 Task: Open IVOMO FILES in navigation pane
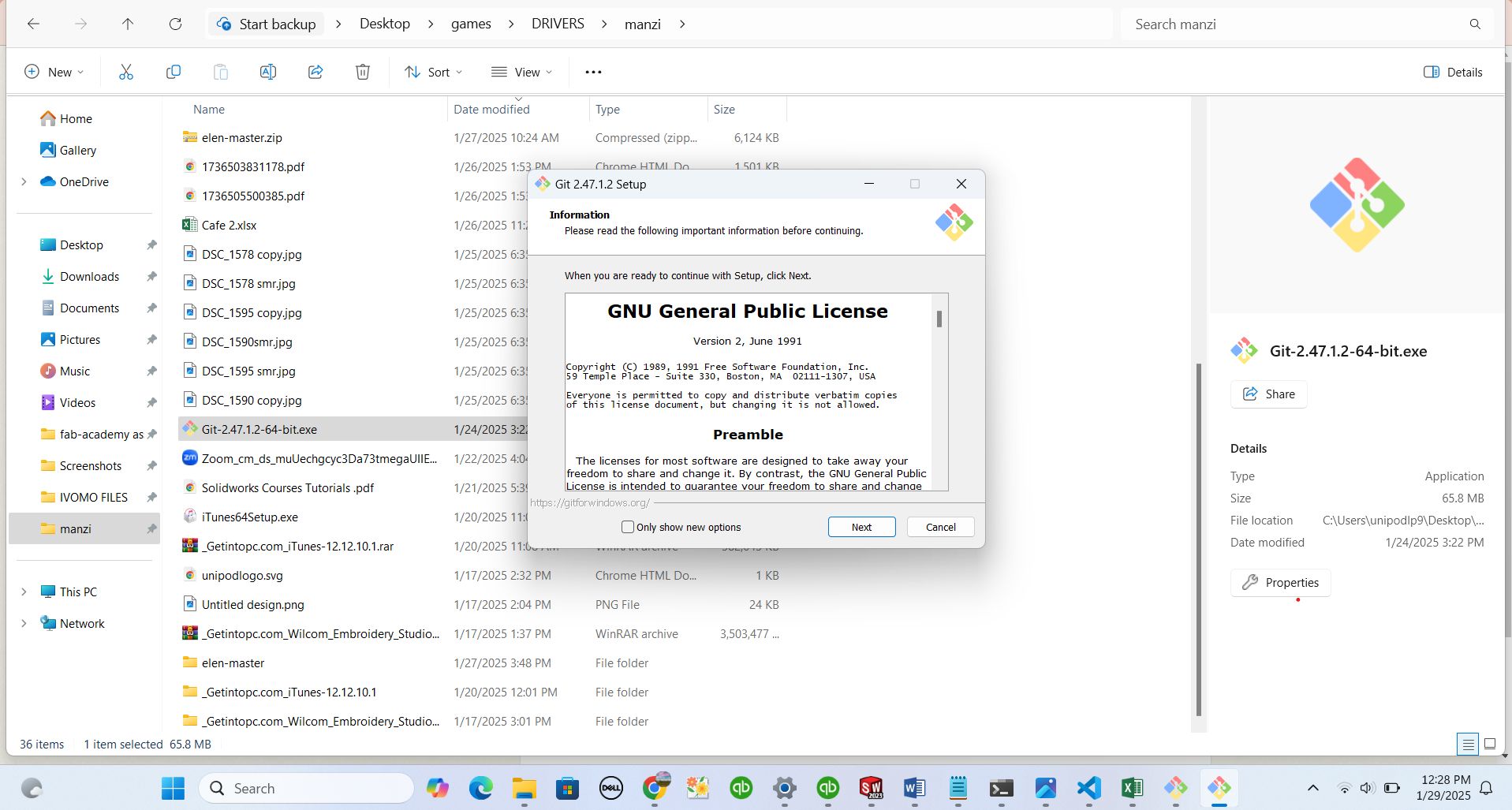click(93, 497)
